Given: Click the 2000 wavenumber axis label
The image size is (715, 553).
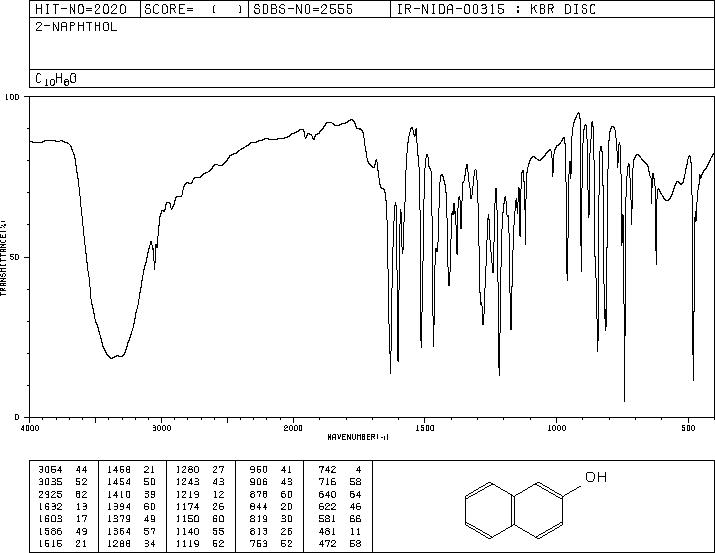Looking at the screenshot, I should coord(293,428).
